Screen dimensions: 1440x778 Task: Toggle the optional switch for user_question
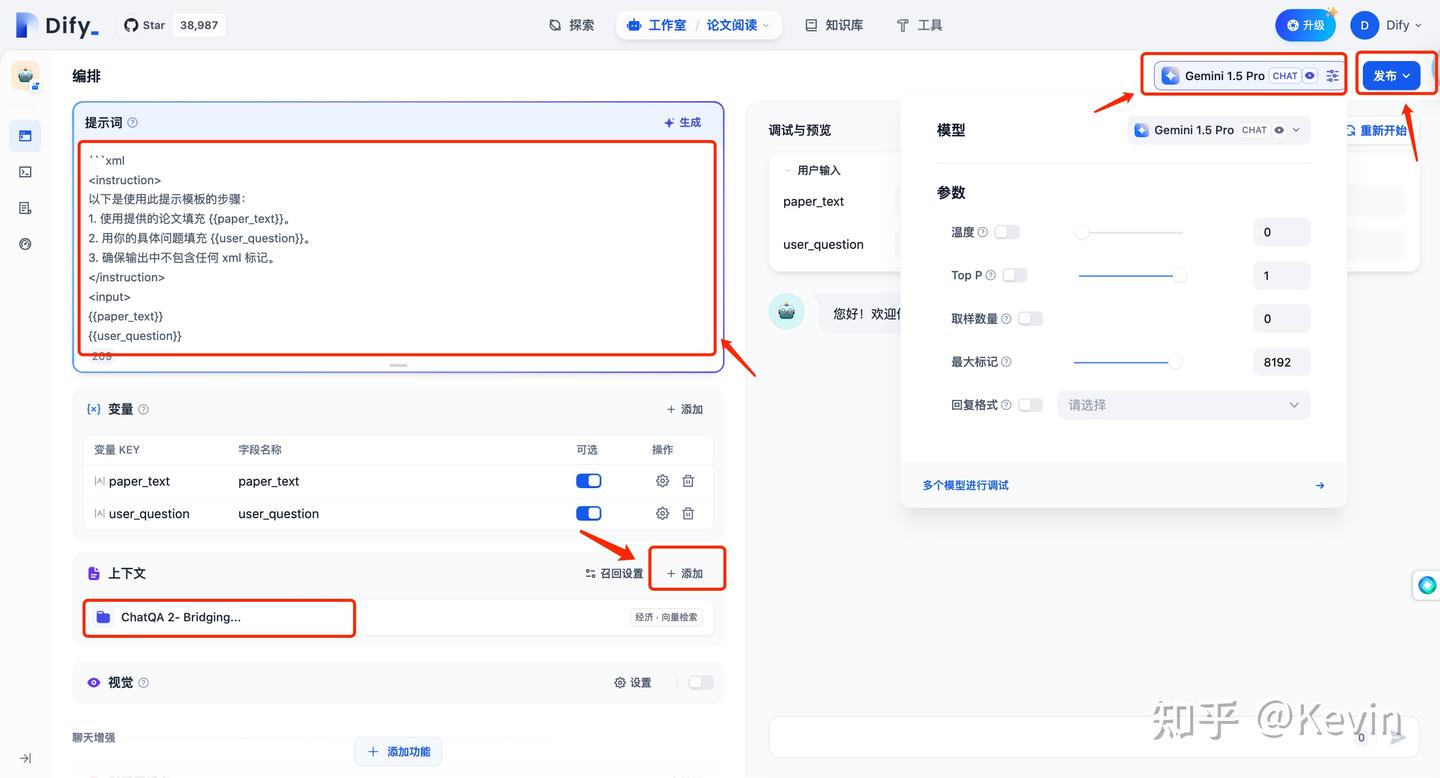[589, 513]
